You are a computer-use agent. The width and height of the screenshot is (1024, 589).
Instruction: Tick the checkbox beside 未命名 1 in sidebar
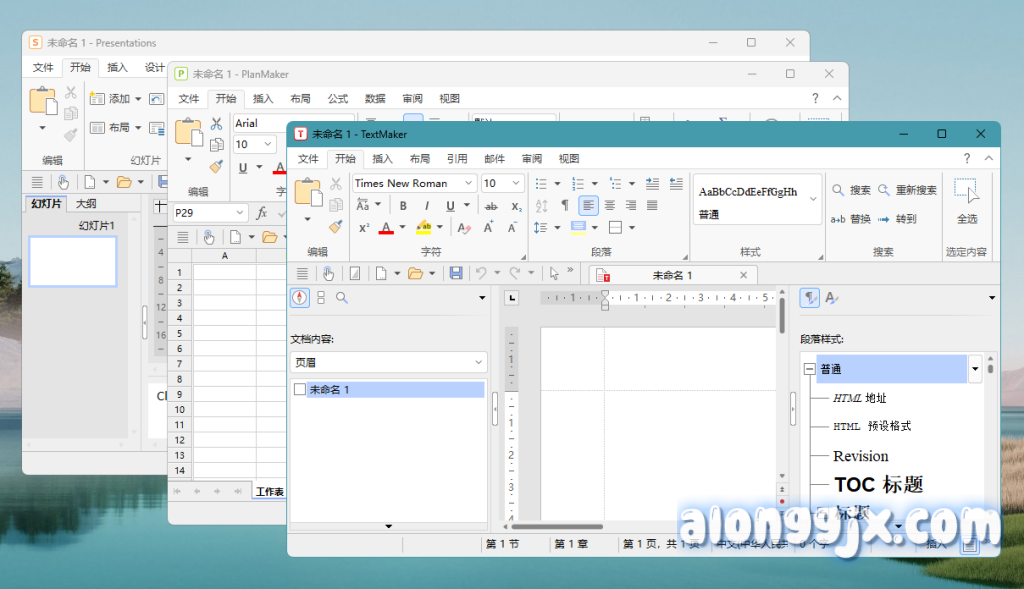coord(300,390)
